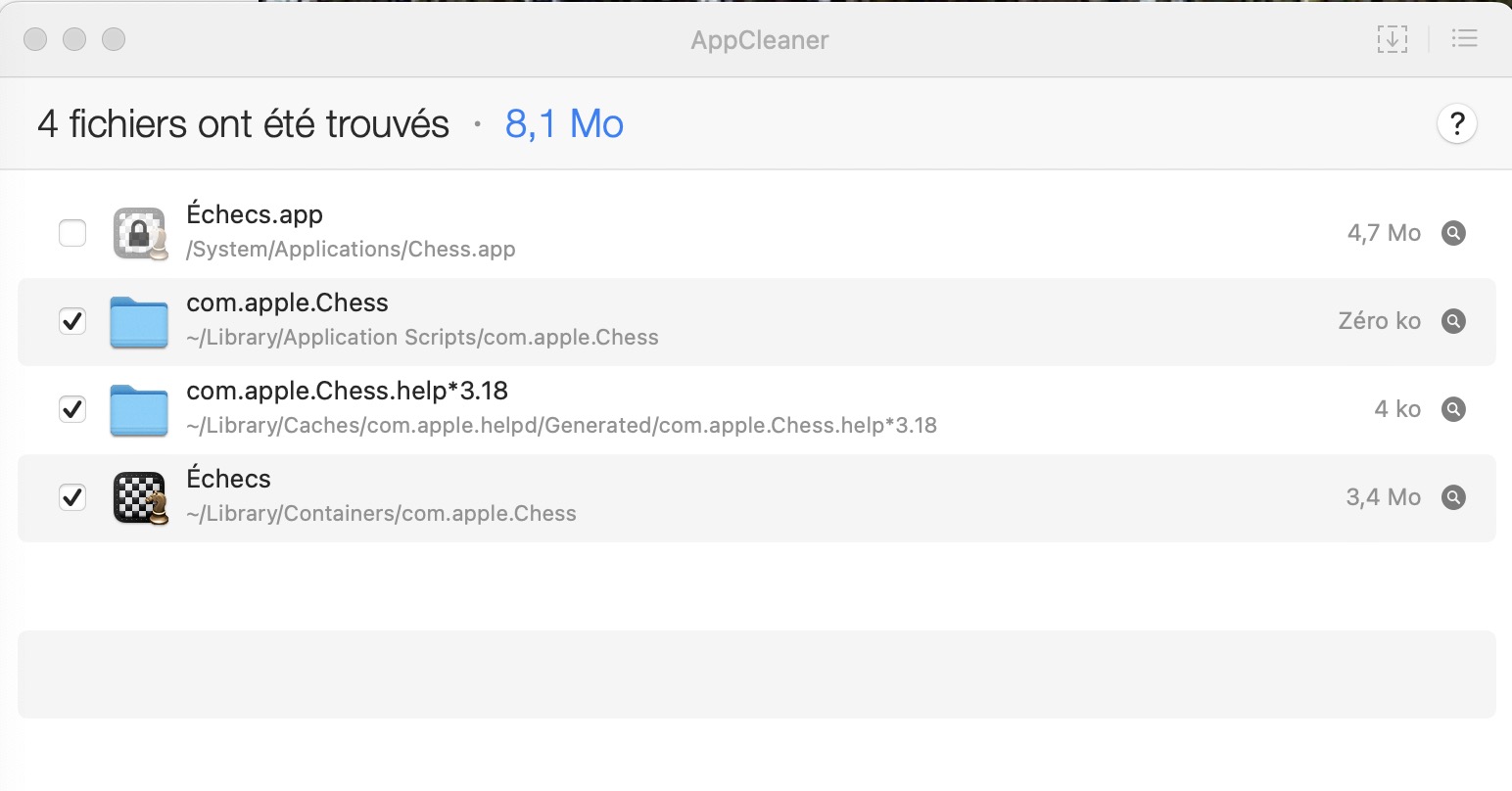The height and width of the screenshot is (791, 1512).
Task: Click the locked Échecs.app chess icon
Action: (139, 233)
